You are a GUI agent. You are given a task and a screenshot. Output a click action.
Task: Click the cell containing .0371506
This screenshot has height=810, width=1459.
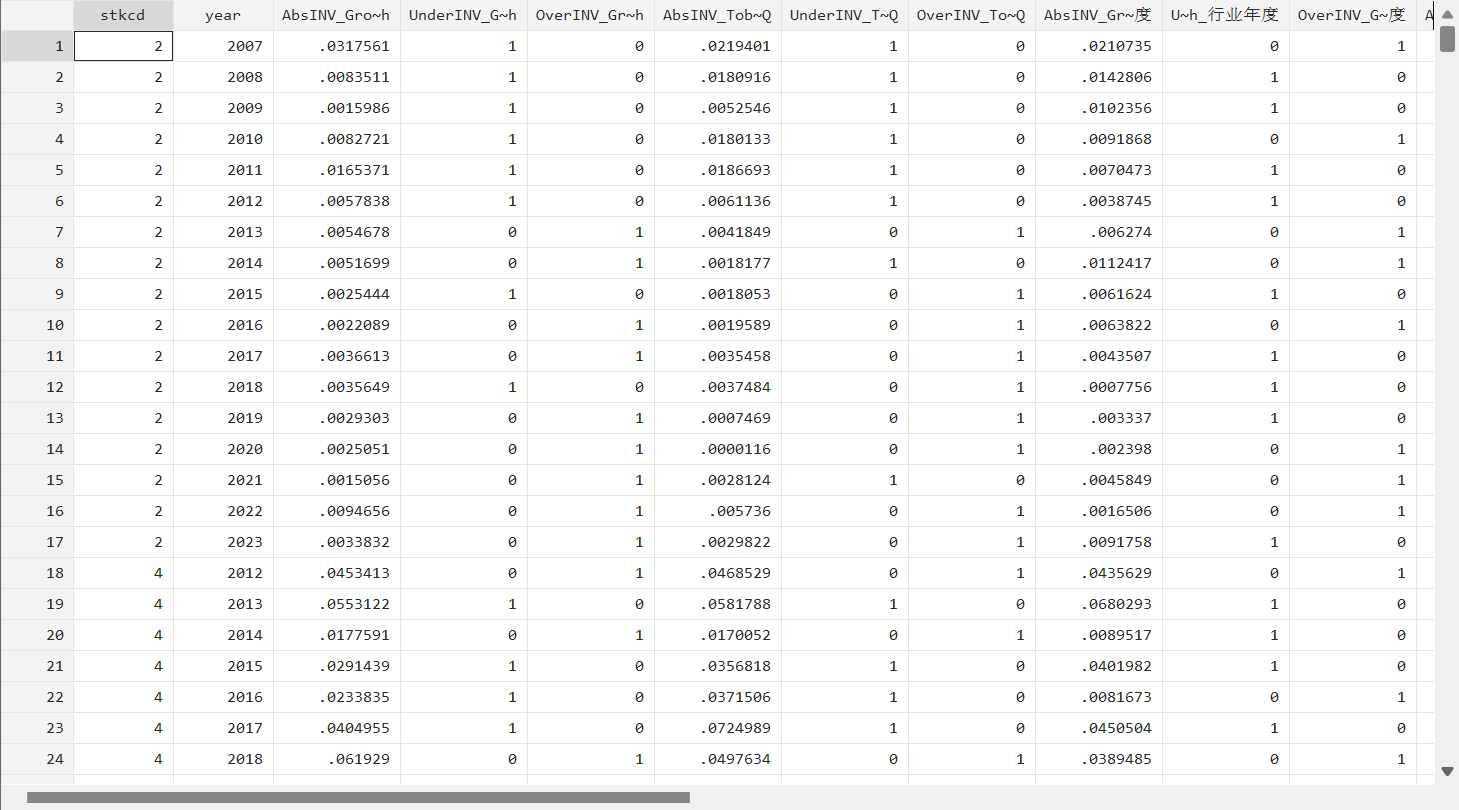pos(718,697)
